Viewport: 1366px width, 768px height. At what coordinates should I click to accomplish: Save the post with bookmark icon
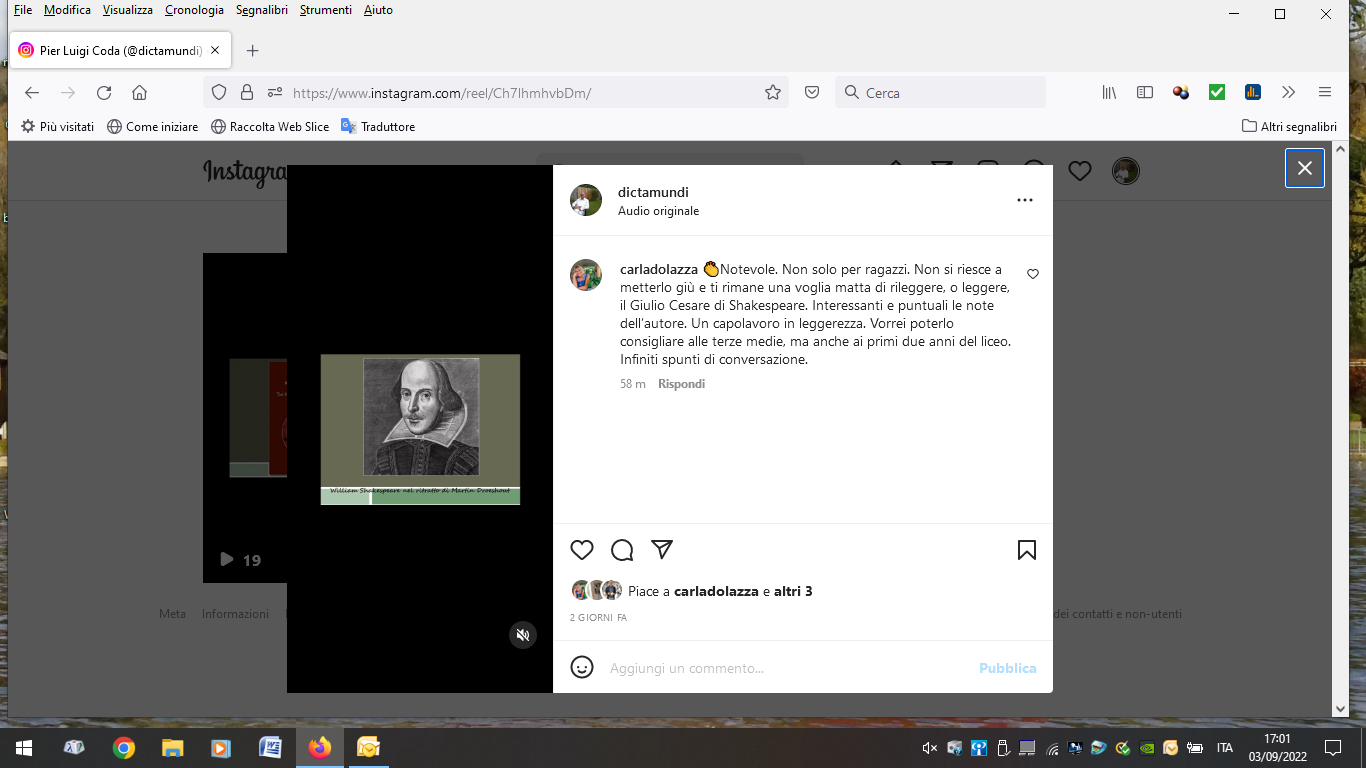pos(1027,550)
